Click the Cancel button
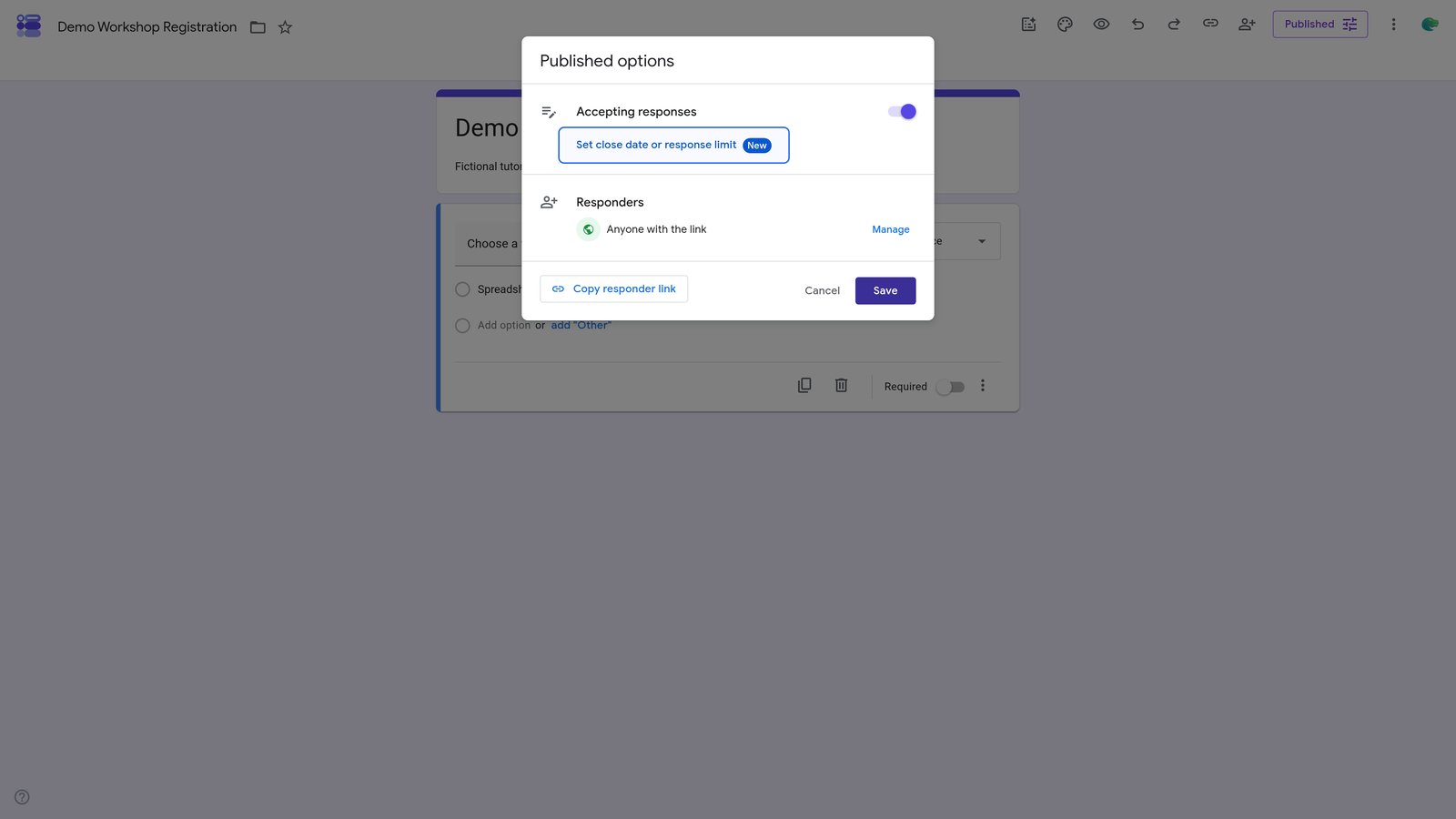The height and width of the screenshot is (819, 1456). 822,291
